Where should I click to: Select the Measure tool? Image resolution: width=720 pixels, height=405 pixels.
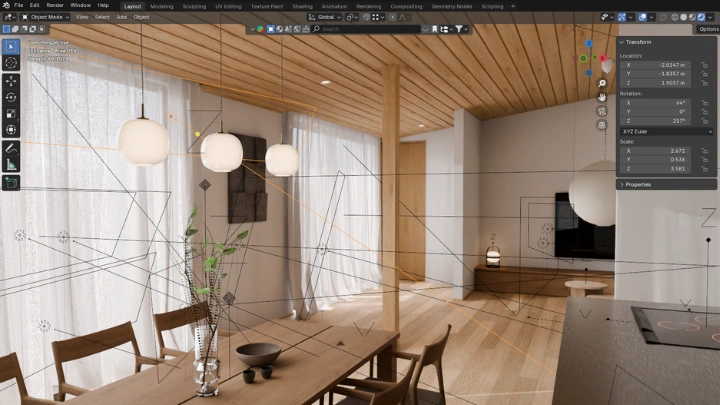pos(11,164)
